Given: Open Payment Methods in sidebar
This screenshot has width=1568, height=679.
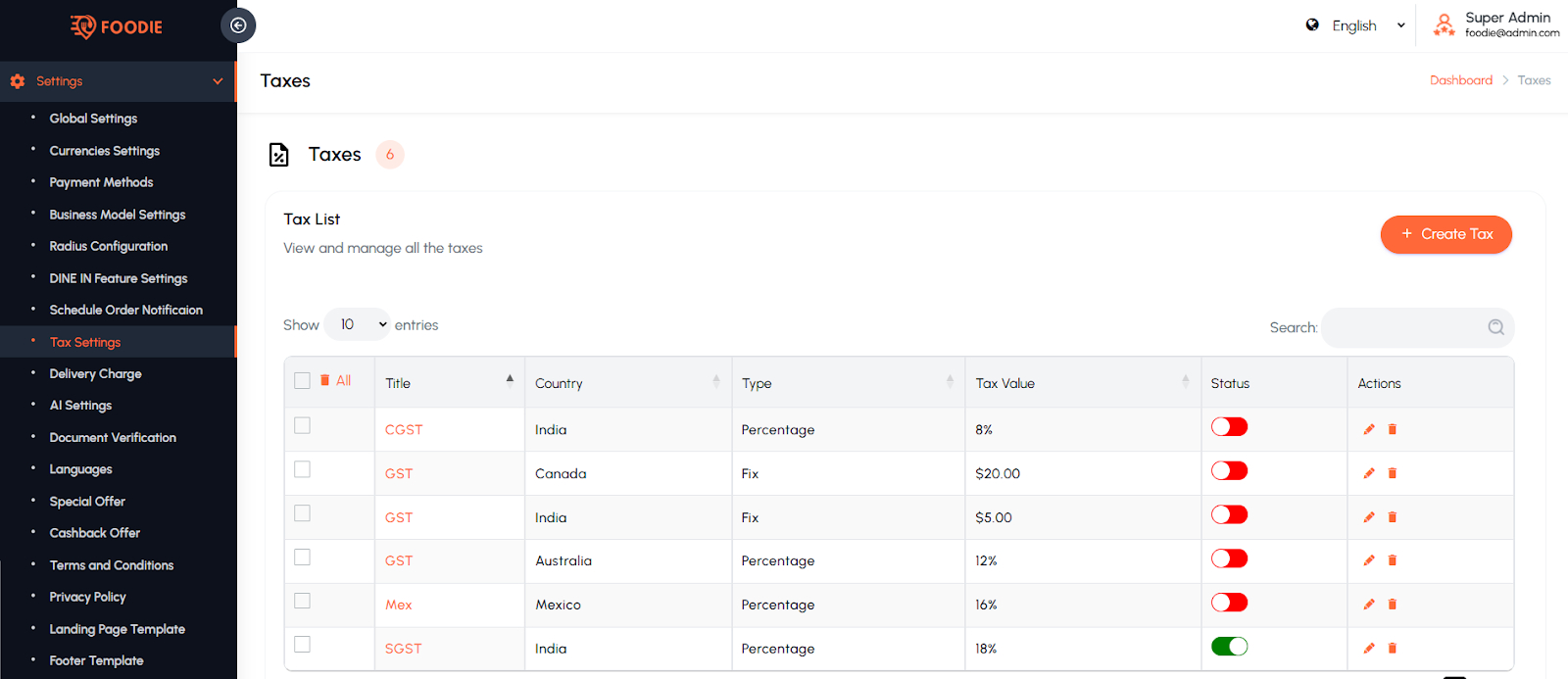Looking at the screenshot, I should pyautogui.click(x=101, y=182).
